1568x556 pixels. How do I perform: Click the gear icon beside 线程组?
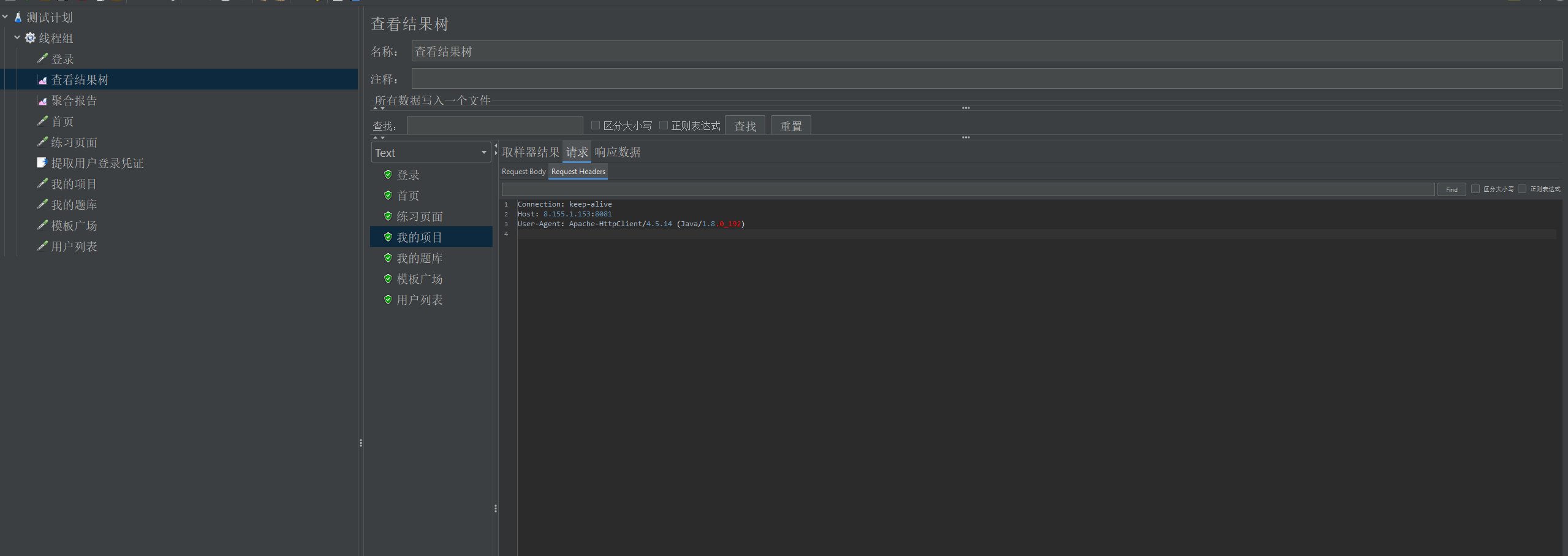30,38
